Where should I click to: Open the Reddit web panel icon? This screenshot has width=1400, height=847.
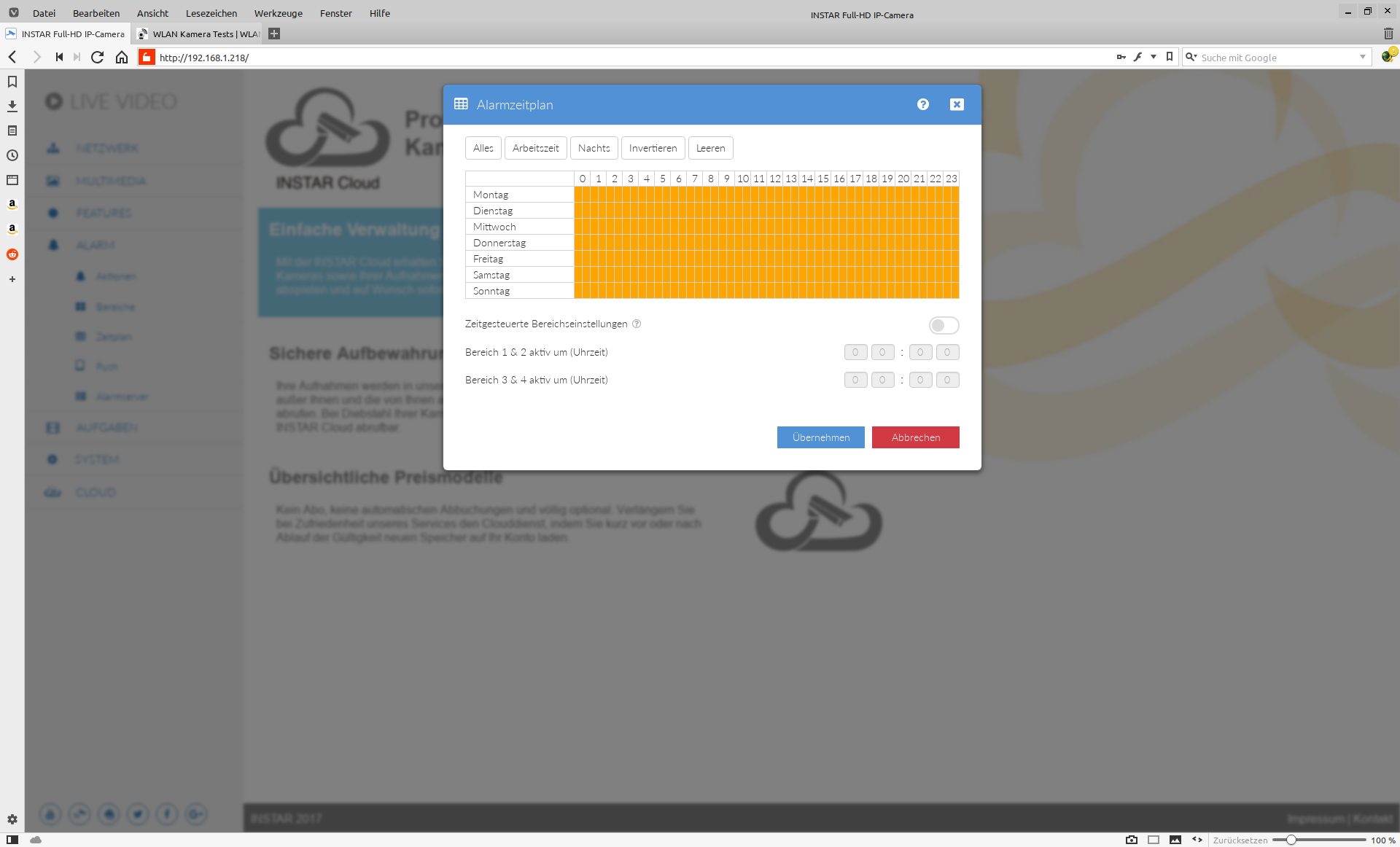pos(12,254)
